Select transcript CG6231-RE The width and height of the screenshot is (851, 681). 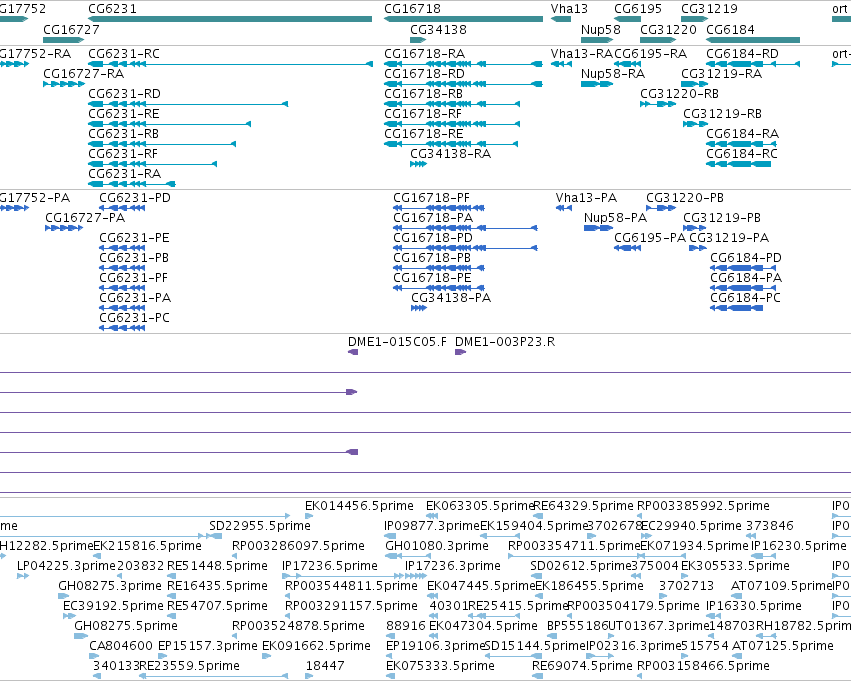click(169, 124)
